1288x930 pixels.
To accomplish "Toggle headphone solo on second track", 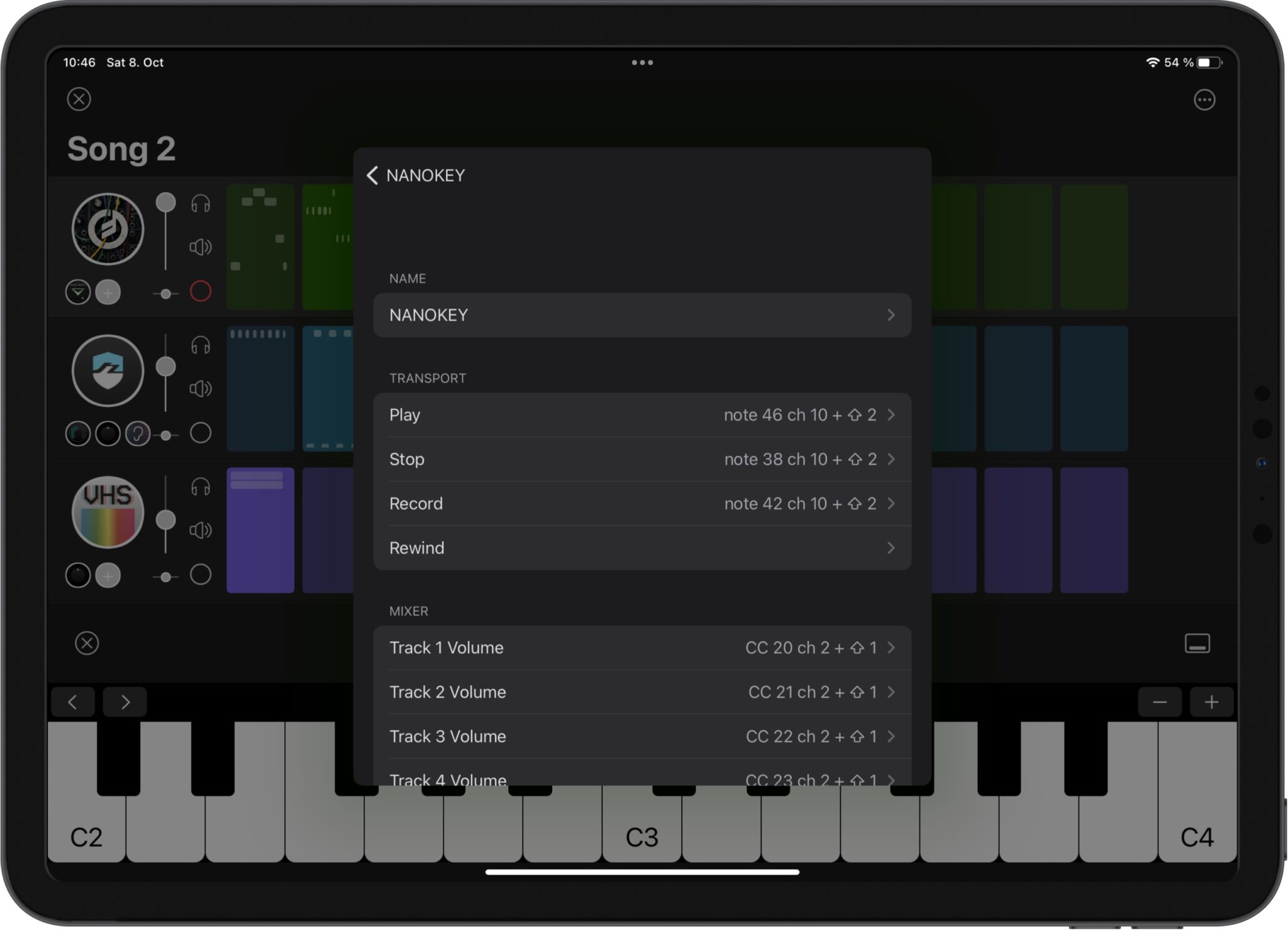I will click(x=201, y=345).
